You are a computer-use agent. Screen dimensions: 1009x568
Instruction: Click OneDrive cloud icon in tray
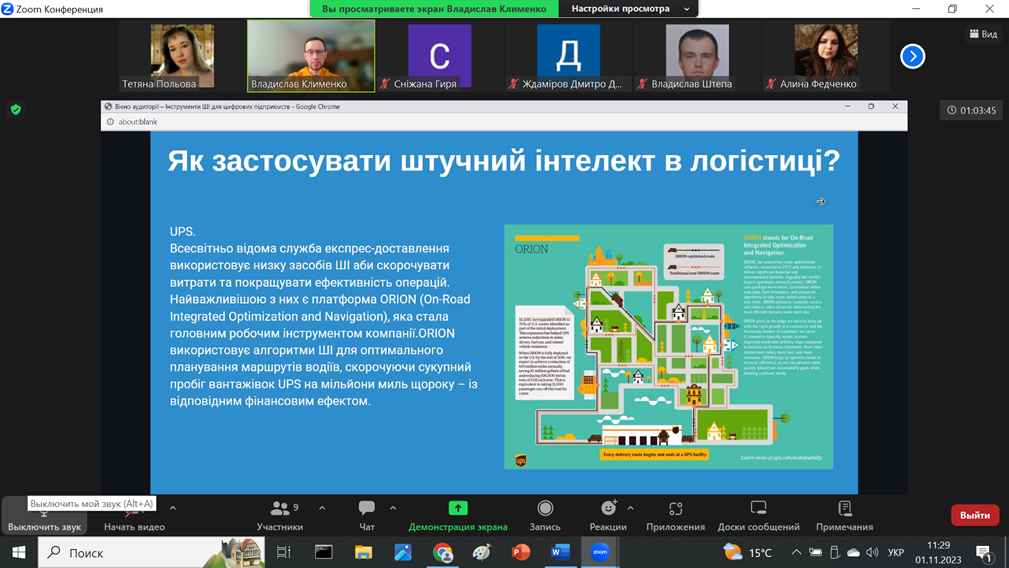point(853,553)
